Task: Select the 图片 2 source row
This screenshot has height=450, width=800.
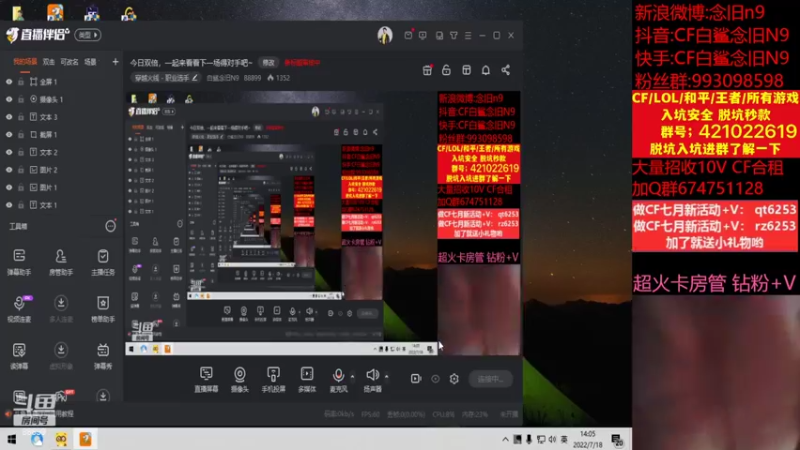Action: pos(61,170)
